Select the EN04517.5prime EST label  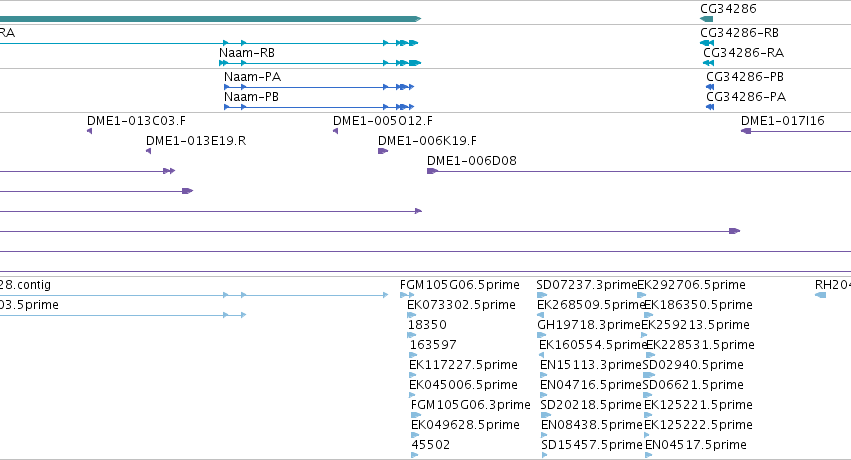pos(696,445)
